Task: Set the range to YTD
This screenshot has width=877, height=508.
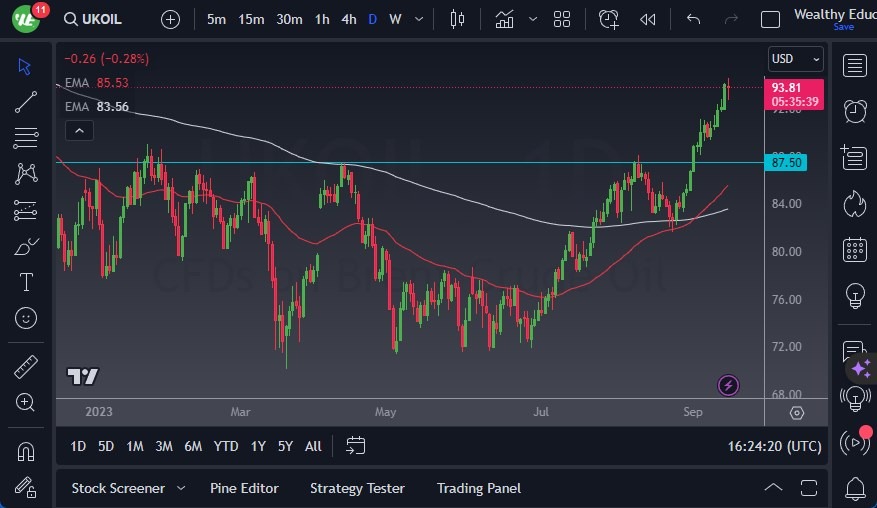Action: click(x=226, y=446)
